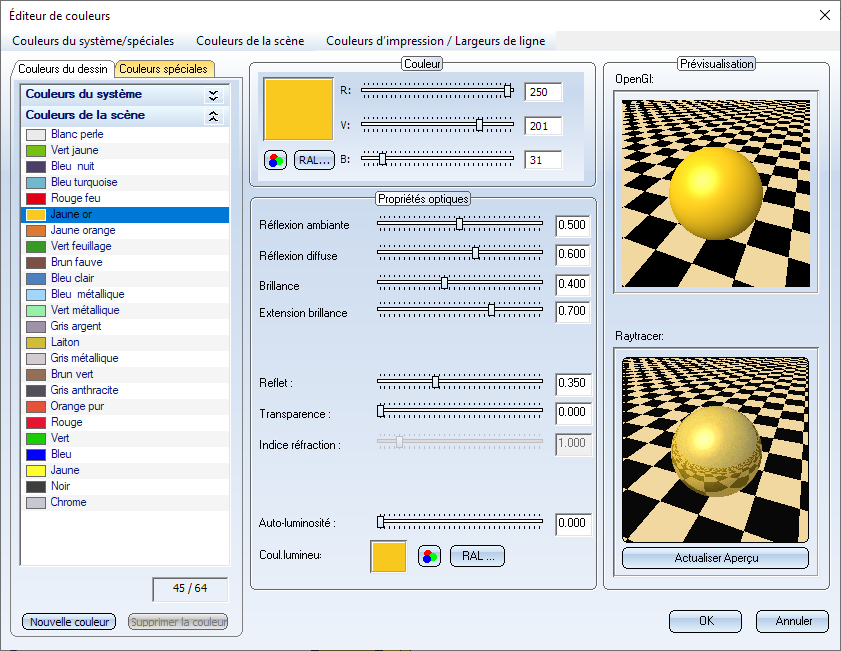Image resolution: width=841 pixels, height=651 pixels.
Task: Click the Bleu nuit color swatch icon
Action: (x=36, y=166)
